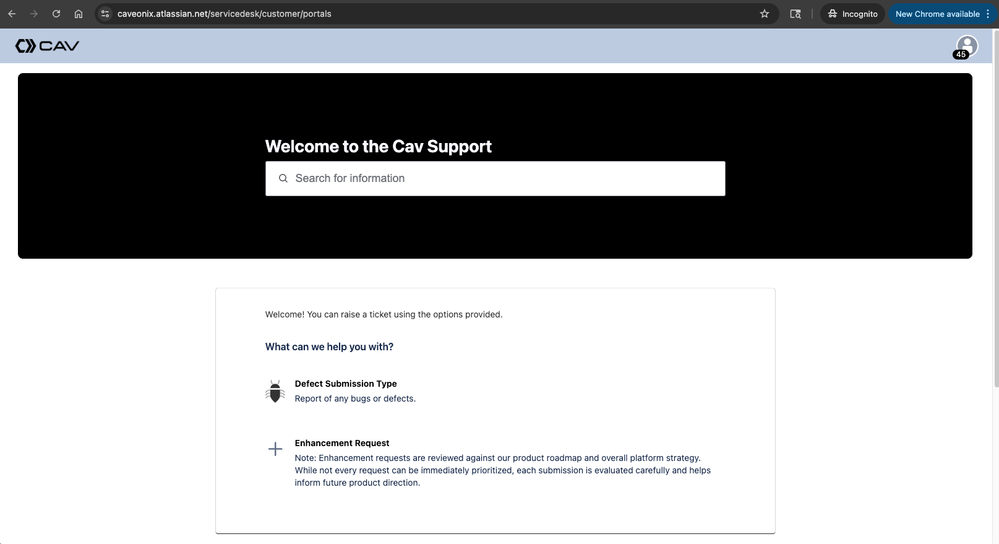View site information icon in address bar
999x544 pixels.
pos(105,13)
